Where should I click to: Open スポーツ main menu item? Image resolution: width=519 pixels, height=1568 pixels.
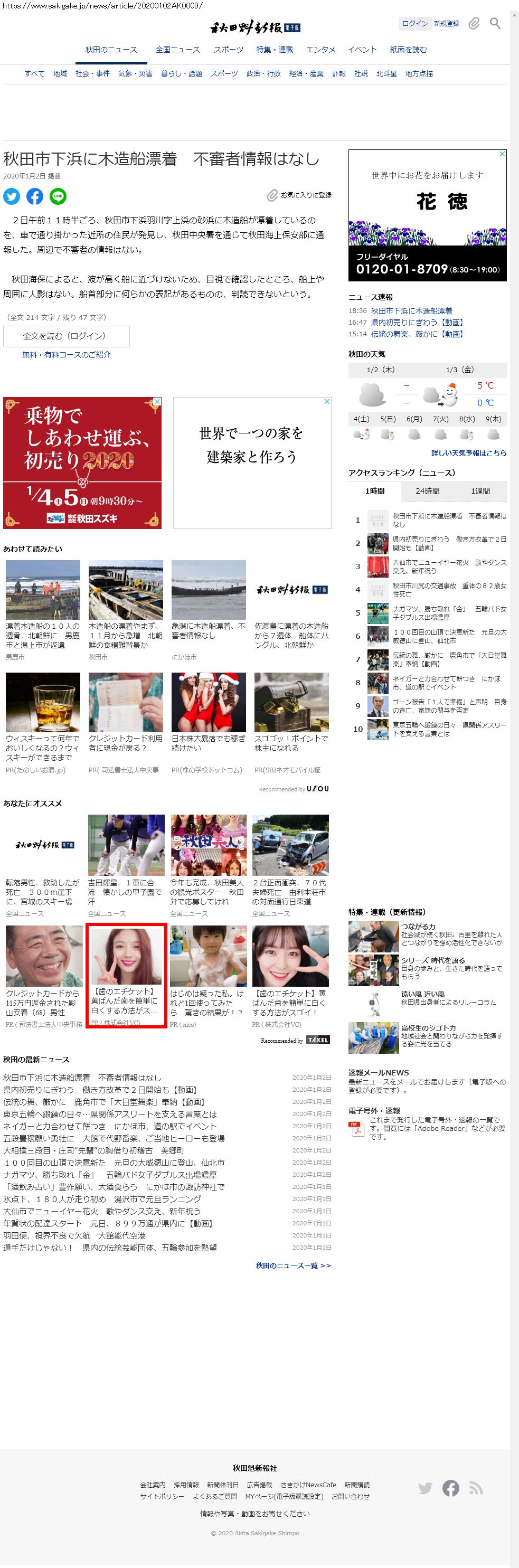click(228, 50)
